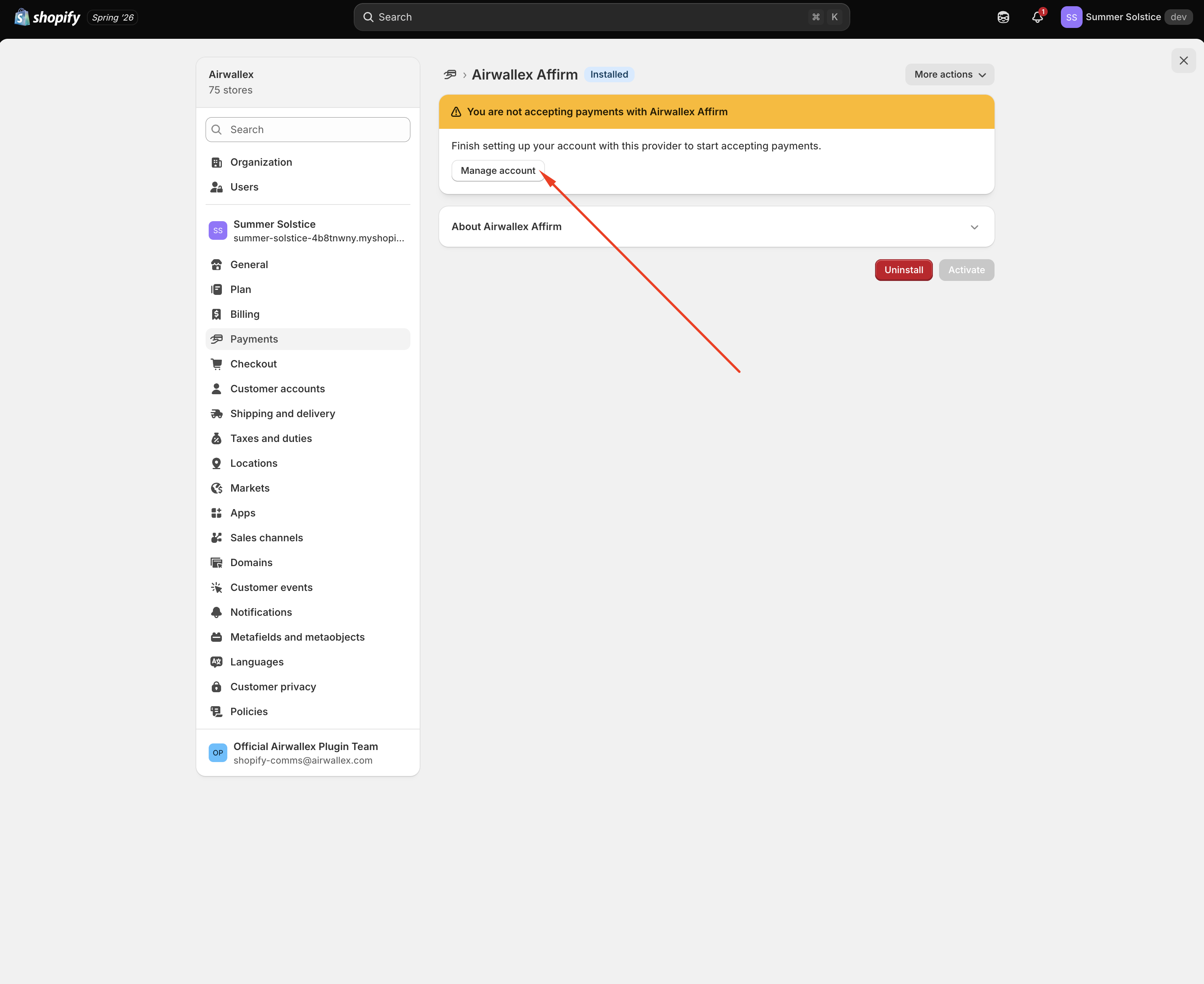Open Customer privacy settings
1204x984 pixels.
[308, 687]
